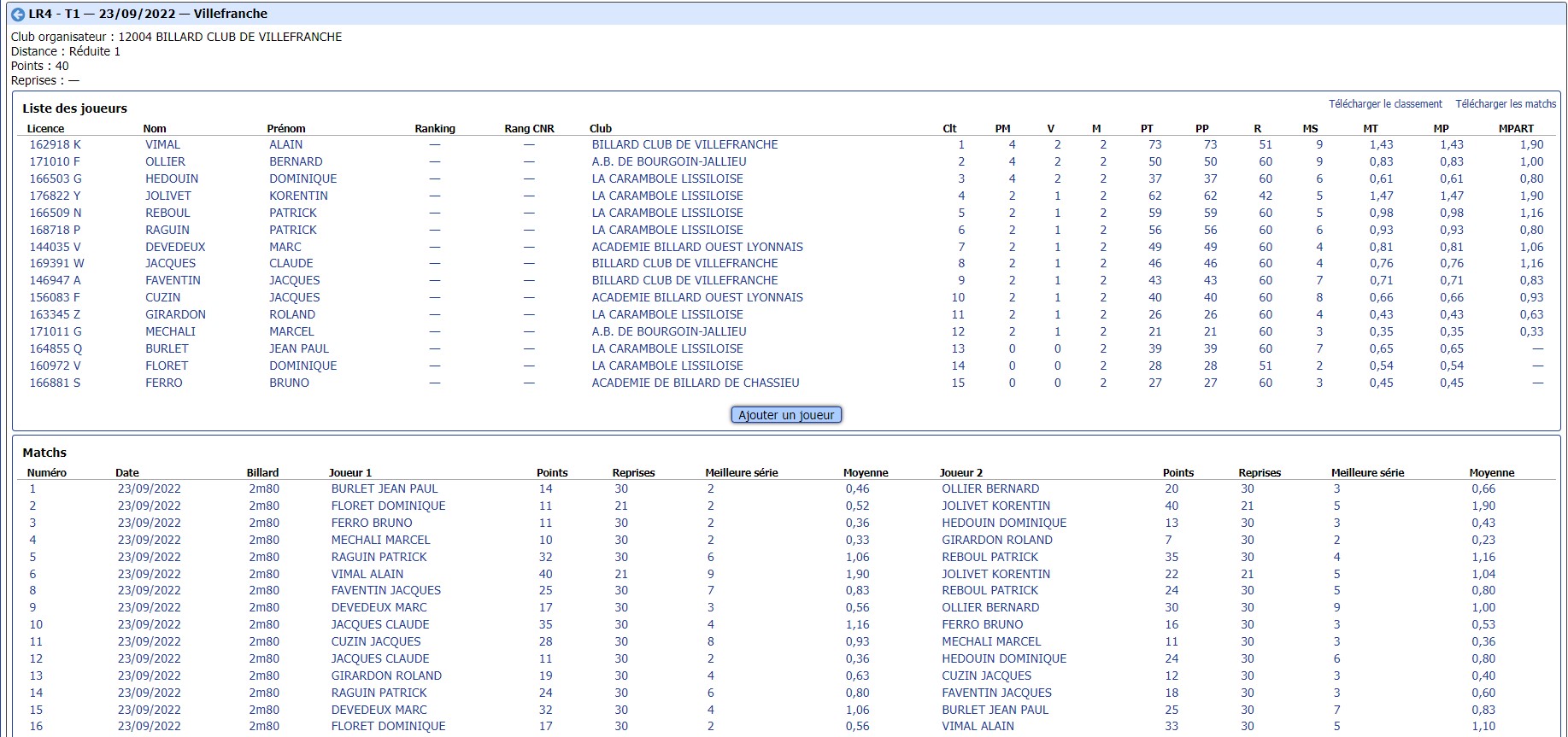Select FAVENTIN in the Nom column
Screen dimensions: 1568x737
tap(173, 280)
